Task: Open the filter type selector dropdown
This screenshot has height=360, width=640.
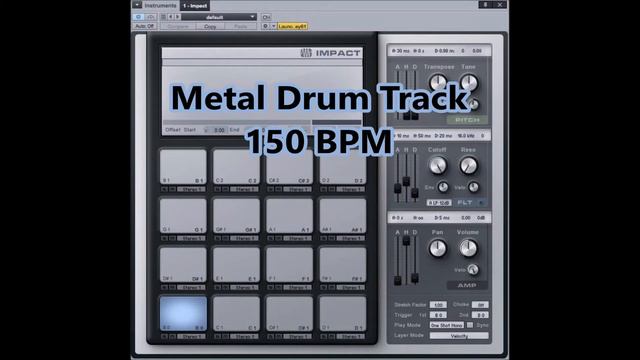Action: click(x=439, y=202)
